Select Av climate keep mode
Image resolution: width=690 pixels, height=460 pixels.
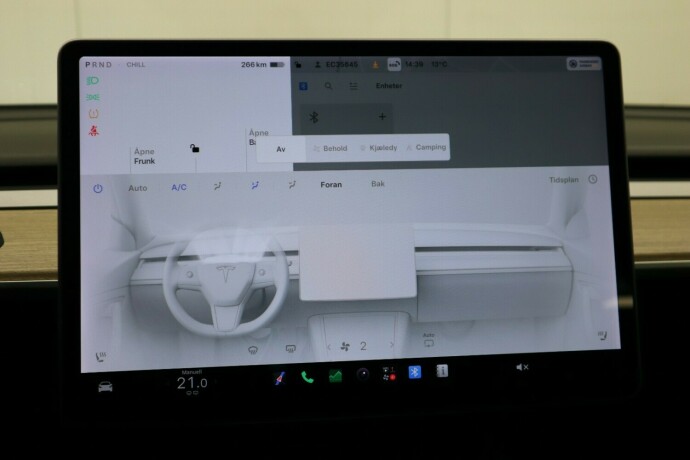coord(281,149)
